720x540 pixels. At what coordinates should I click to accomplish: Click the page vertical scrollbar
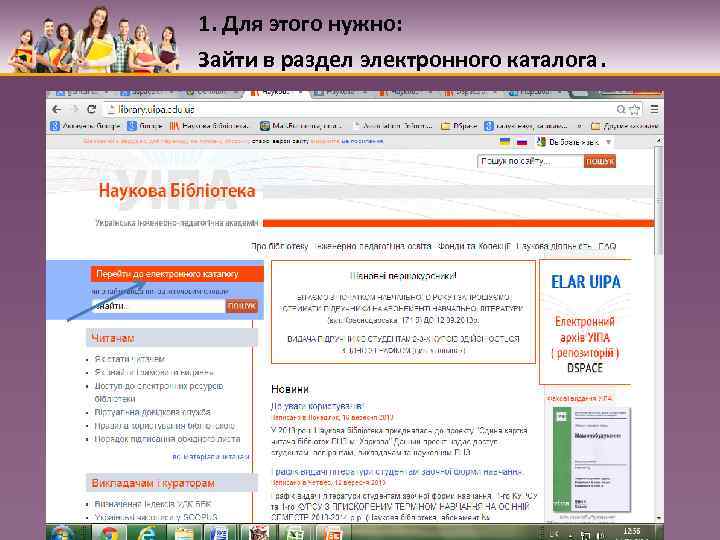pos(659,202)
